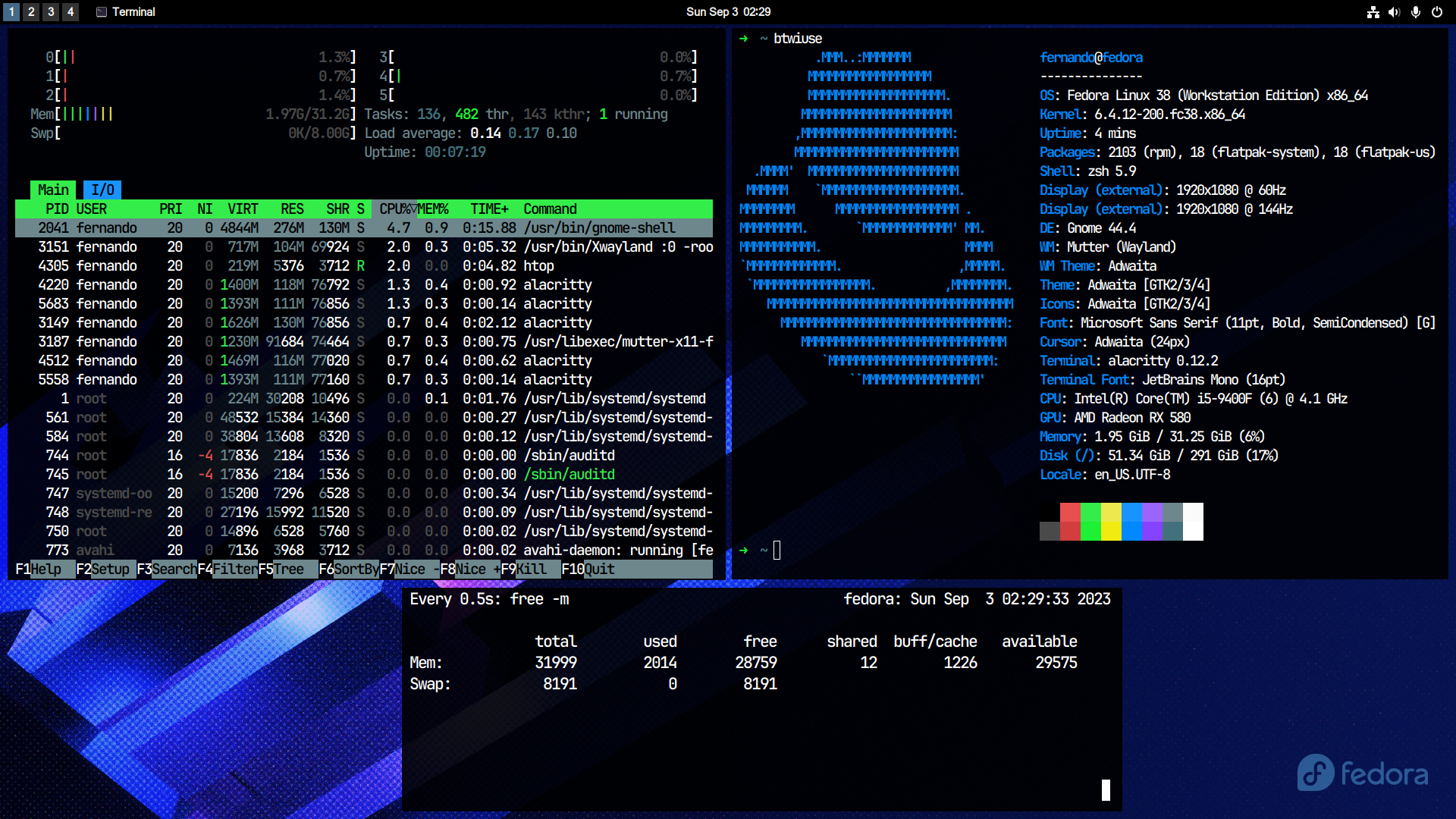Click the Terminal window icon in top bar
This screenshot has width=1456, height=819.
tap(102, 12)
